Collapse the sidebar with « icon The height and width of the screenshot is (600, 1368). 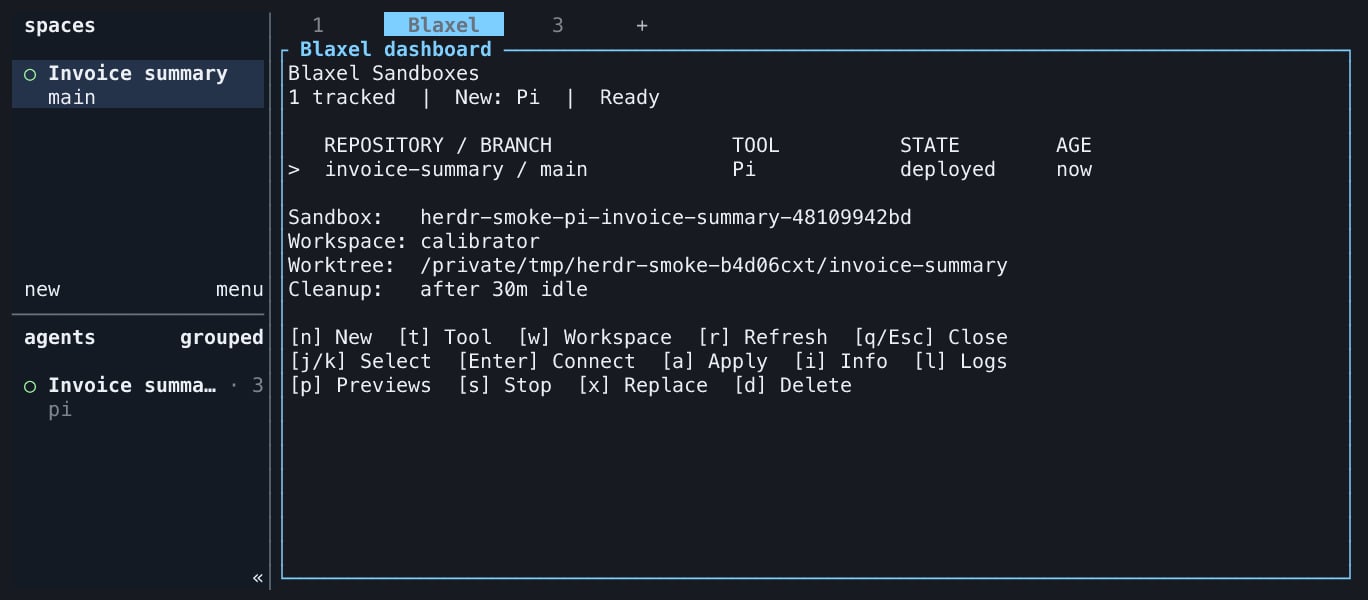click(x=258, y=578)
